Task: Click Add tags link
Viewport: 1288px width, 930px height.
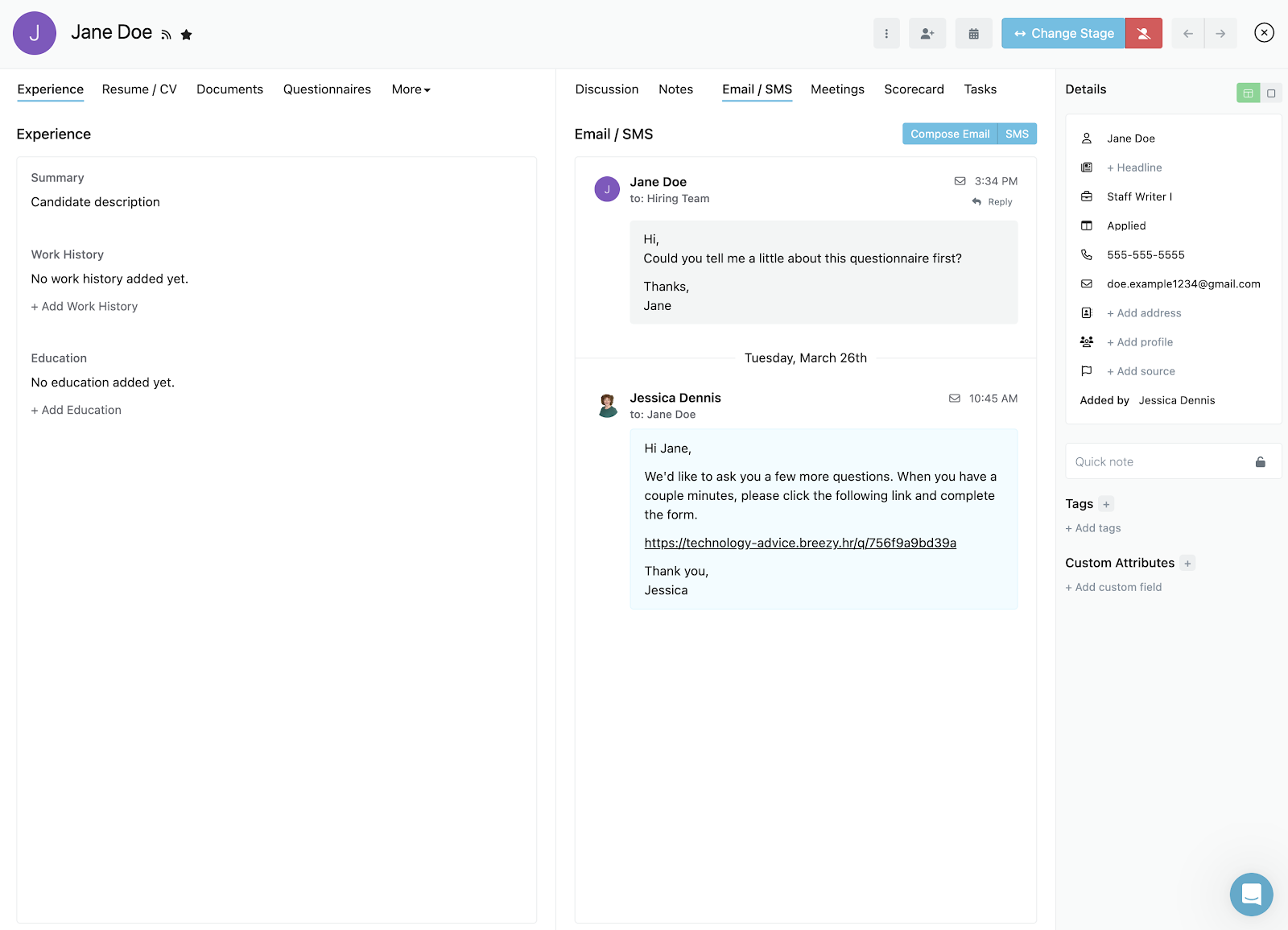Action: coord(1093,528)
